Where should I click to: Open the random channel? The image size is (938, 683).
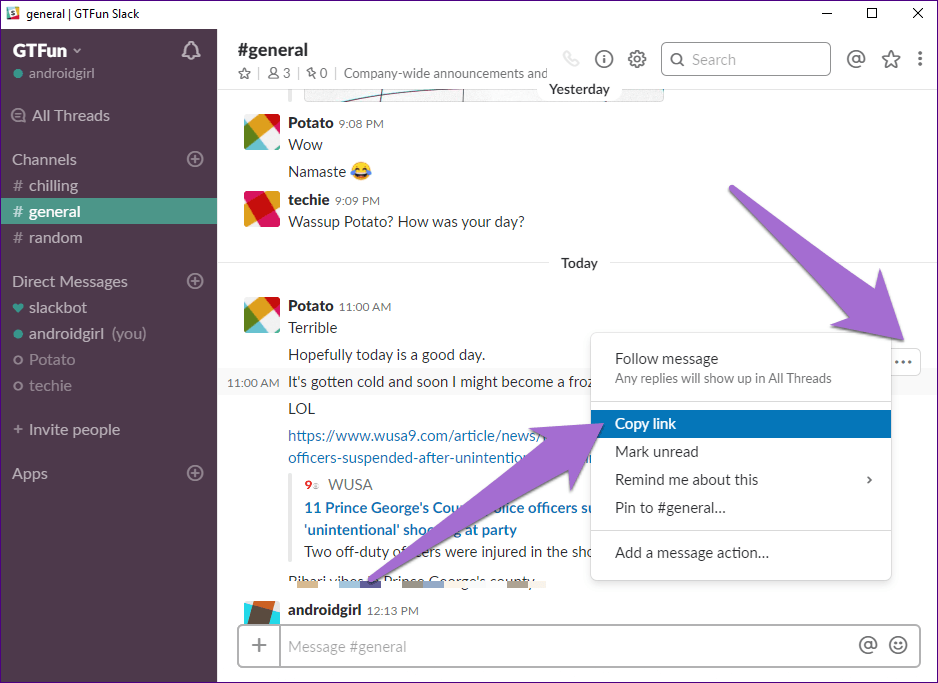tap(108, 237)
